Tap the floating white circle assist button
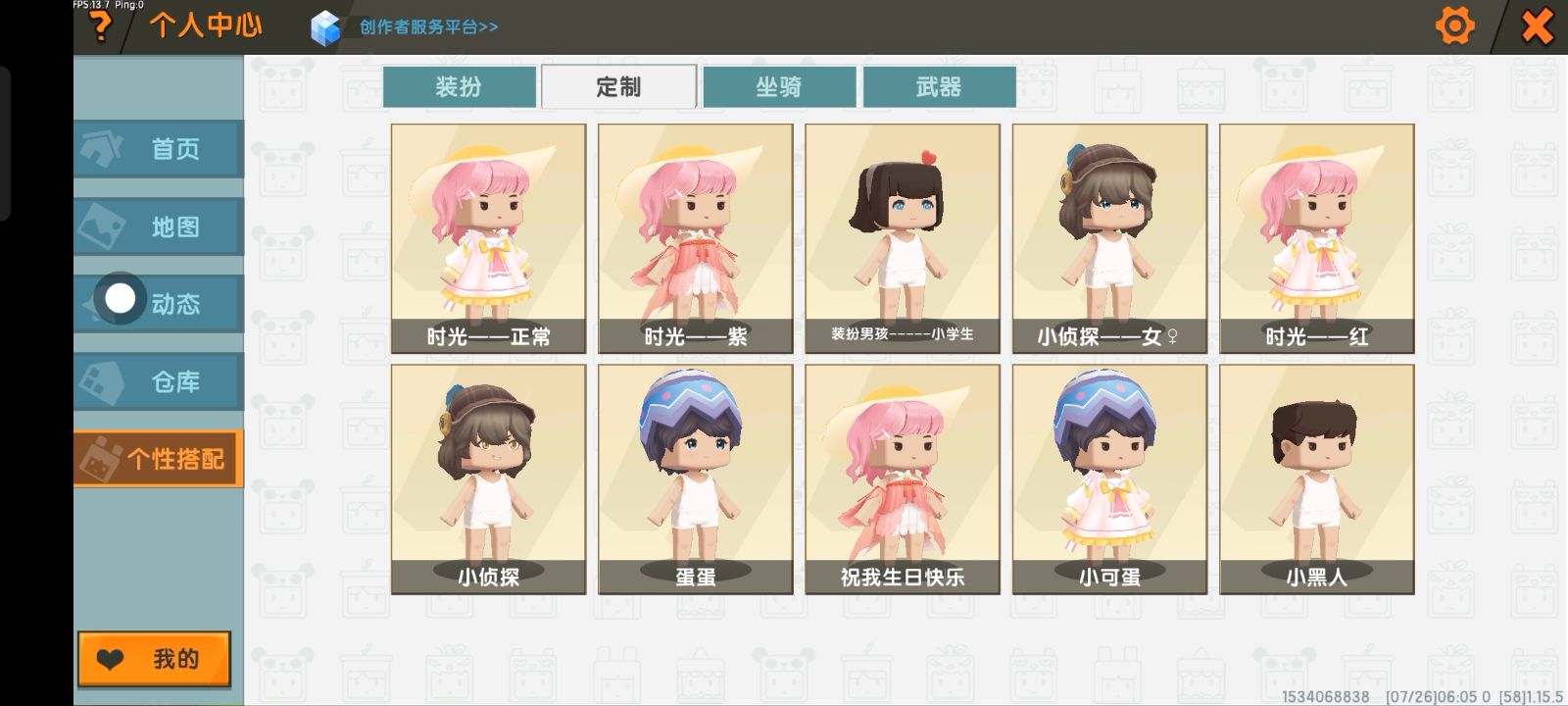1568x706 pixels. [120, 299]
